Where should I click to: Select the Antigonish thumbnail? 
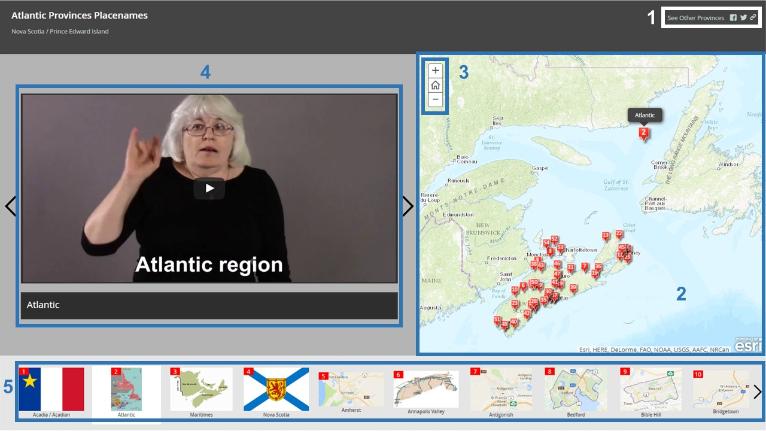[501, 392]
